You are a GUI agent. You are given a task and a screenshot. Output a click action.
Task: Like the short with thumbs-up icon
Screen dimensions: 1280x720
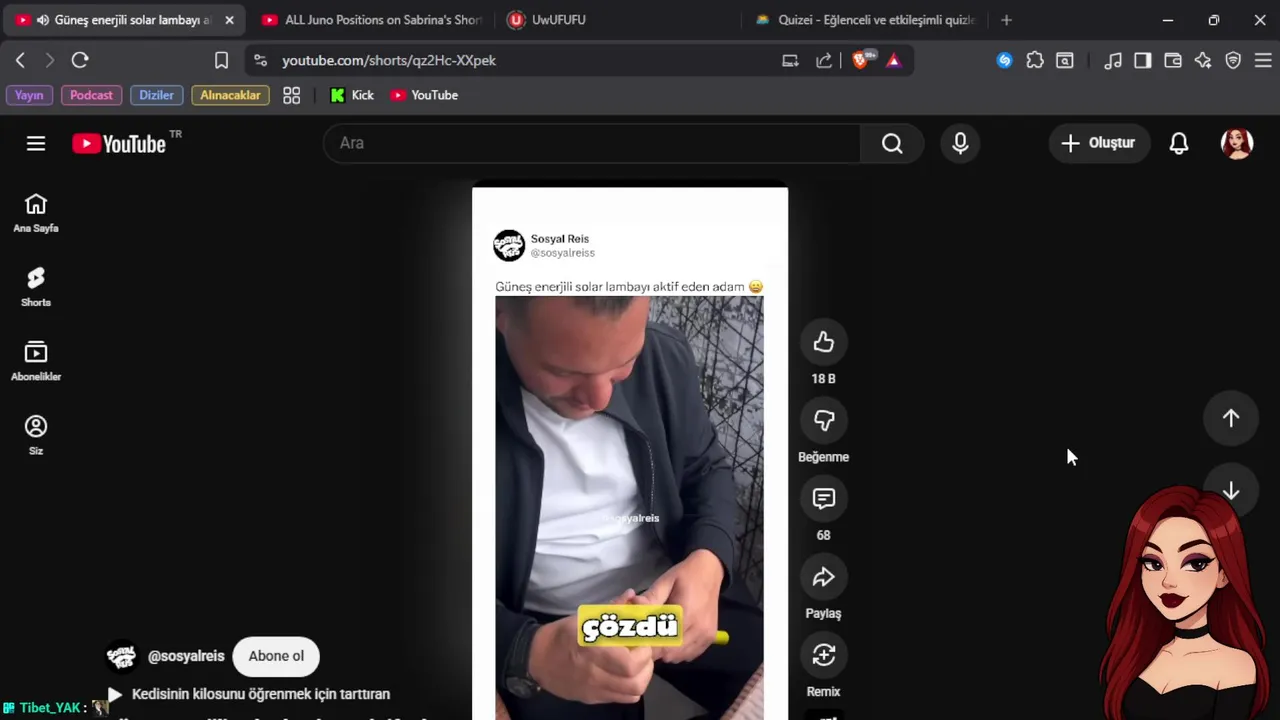tap(823, 342)
